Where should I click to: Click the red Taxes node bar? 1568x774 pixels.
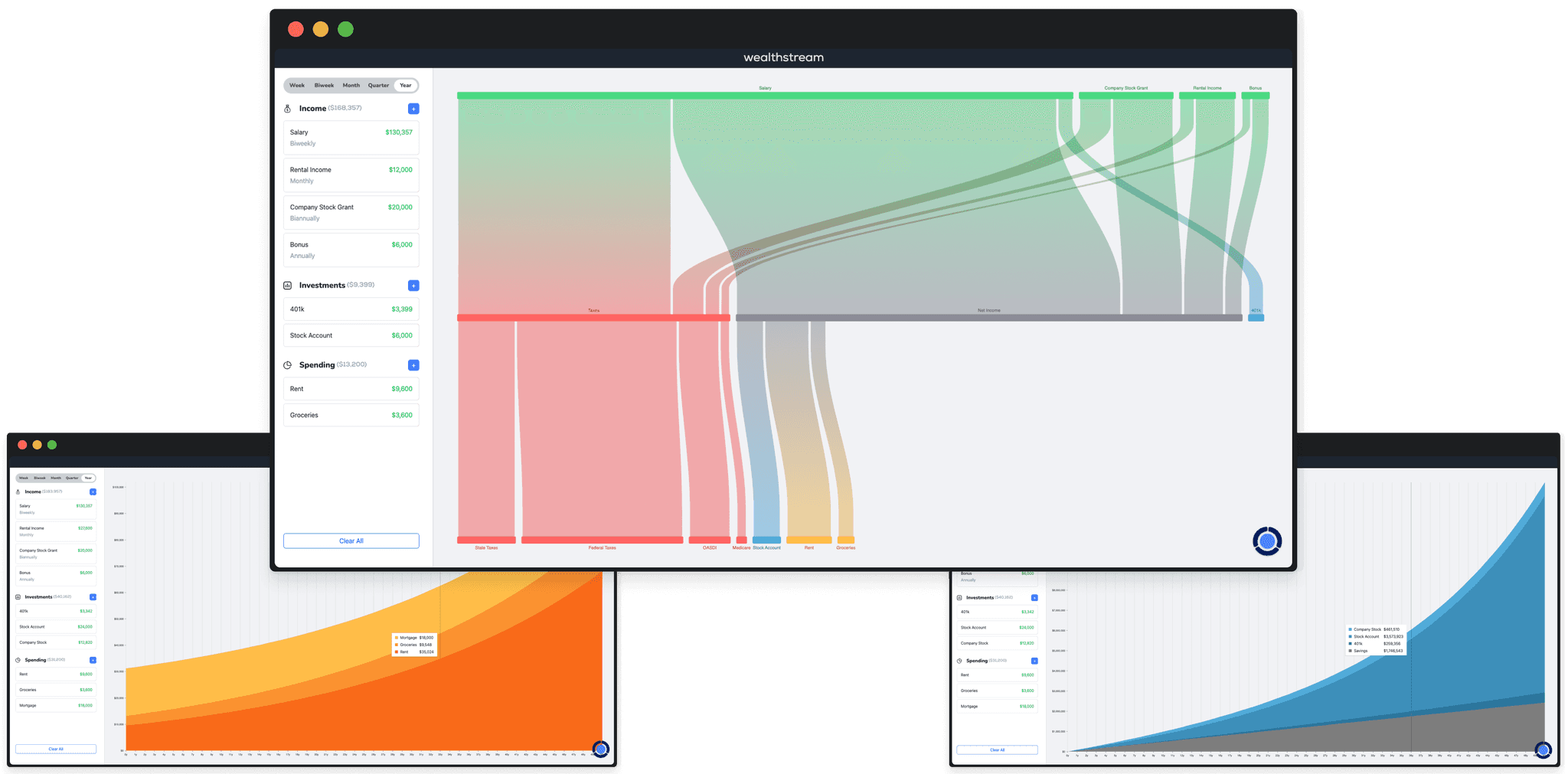pyautogui.click(x=593, y=318)
